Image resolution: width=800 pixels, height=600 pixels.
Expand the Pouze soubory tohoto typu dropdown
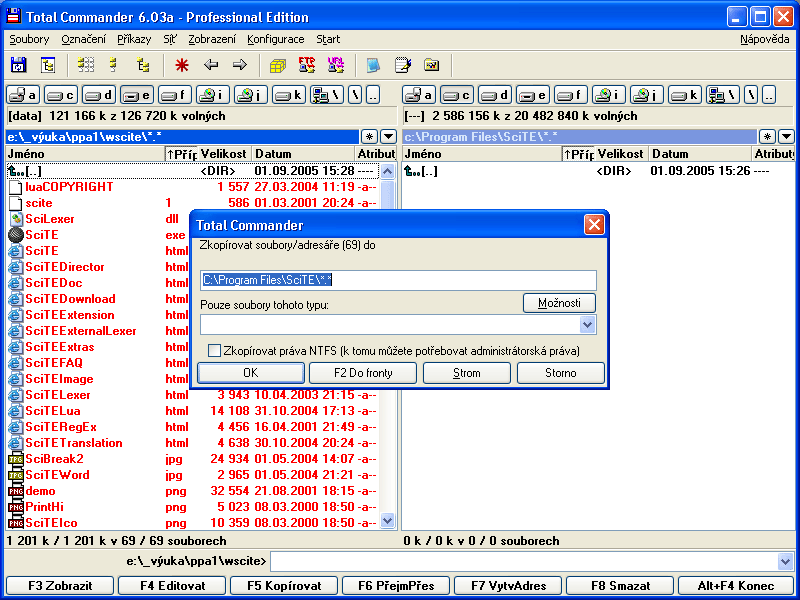[588, 324]
